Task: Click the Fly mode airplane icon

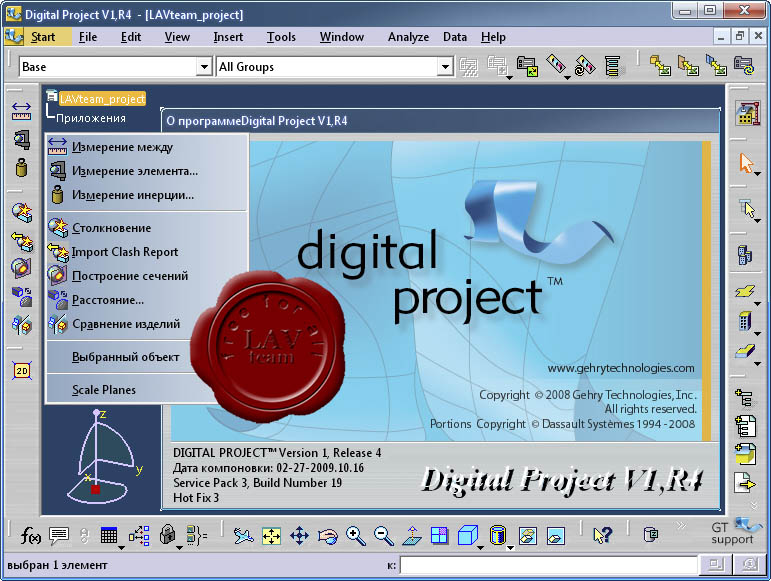Action: coord(243,535)
